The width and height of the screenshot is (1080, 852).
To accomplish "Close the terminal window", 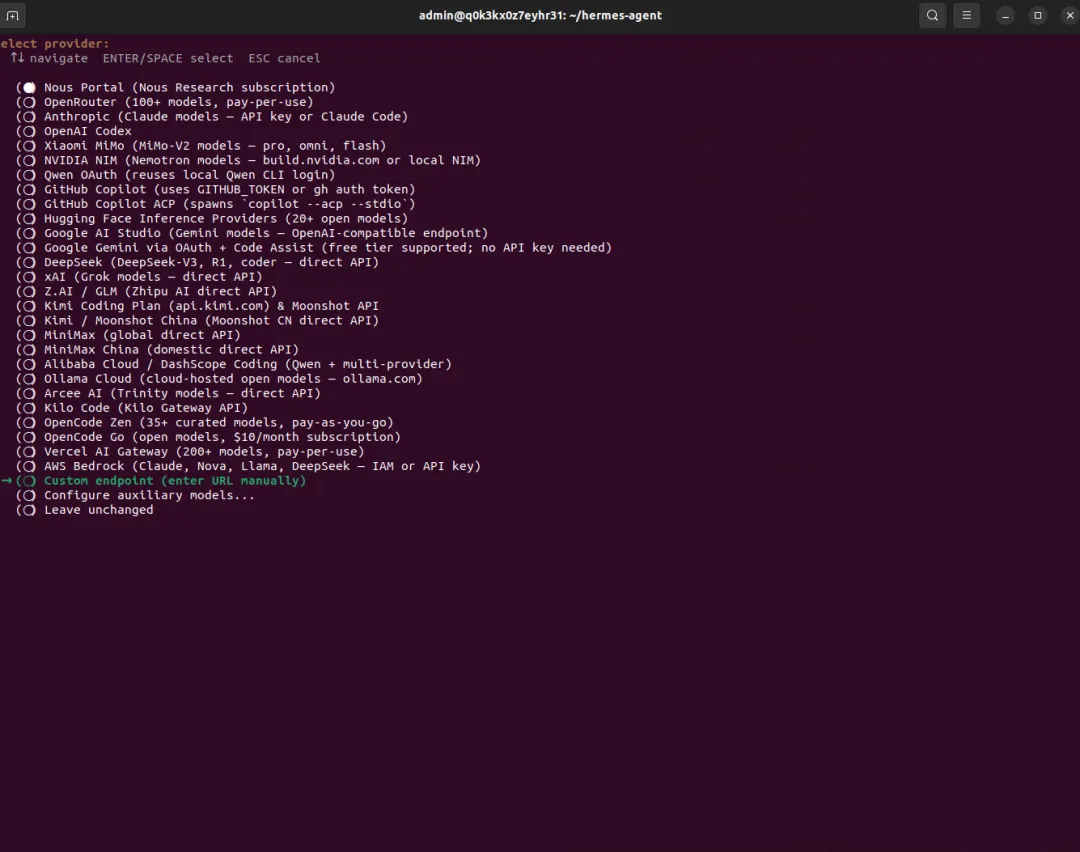I will click(x=1070, y=15).
